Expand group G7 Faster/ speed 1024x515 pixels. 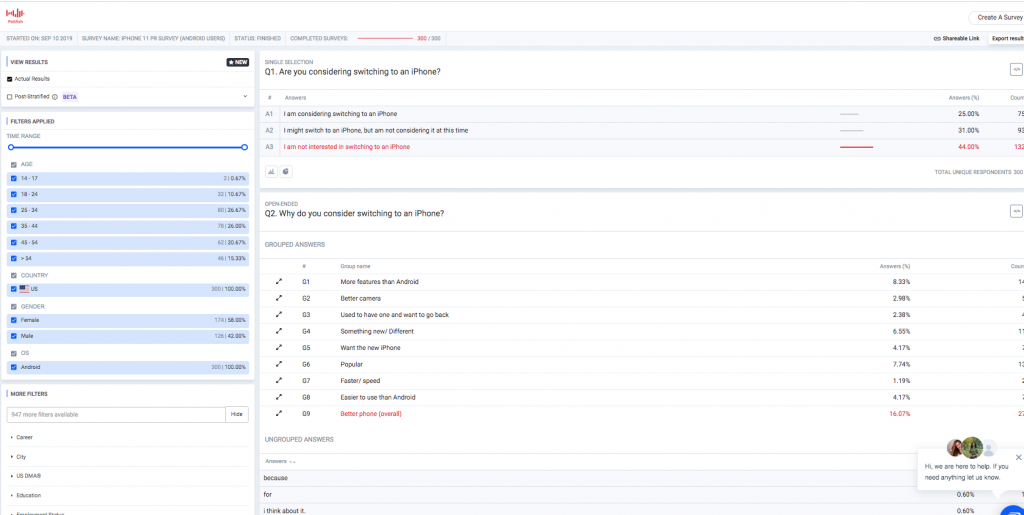(279, 381)
